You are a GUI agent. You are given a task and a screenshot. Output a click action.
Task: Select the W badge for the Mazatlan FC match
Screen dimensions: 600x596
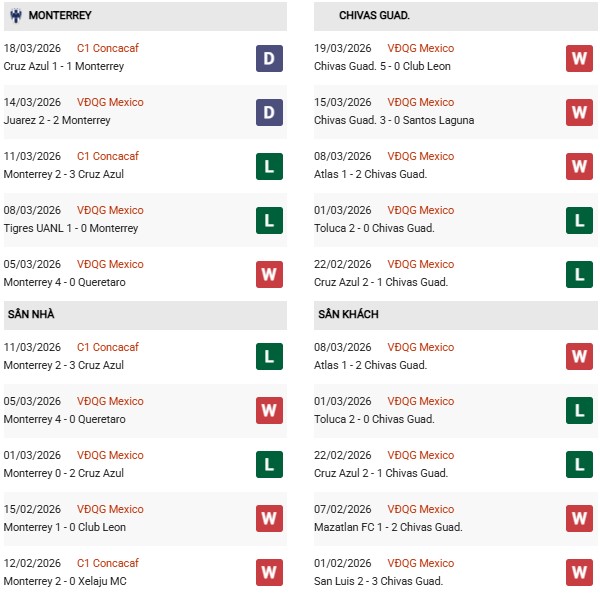[x=579, y=519]
